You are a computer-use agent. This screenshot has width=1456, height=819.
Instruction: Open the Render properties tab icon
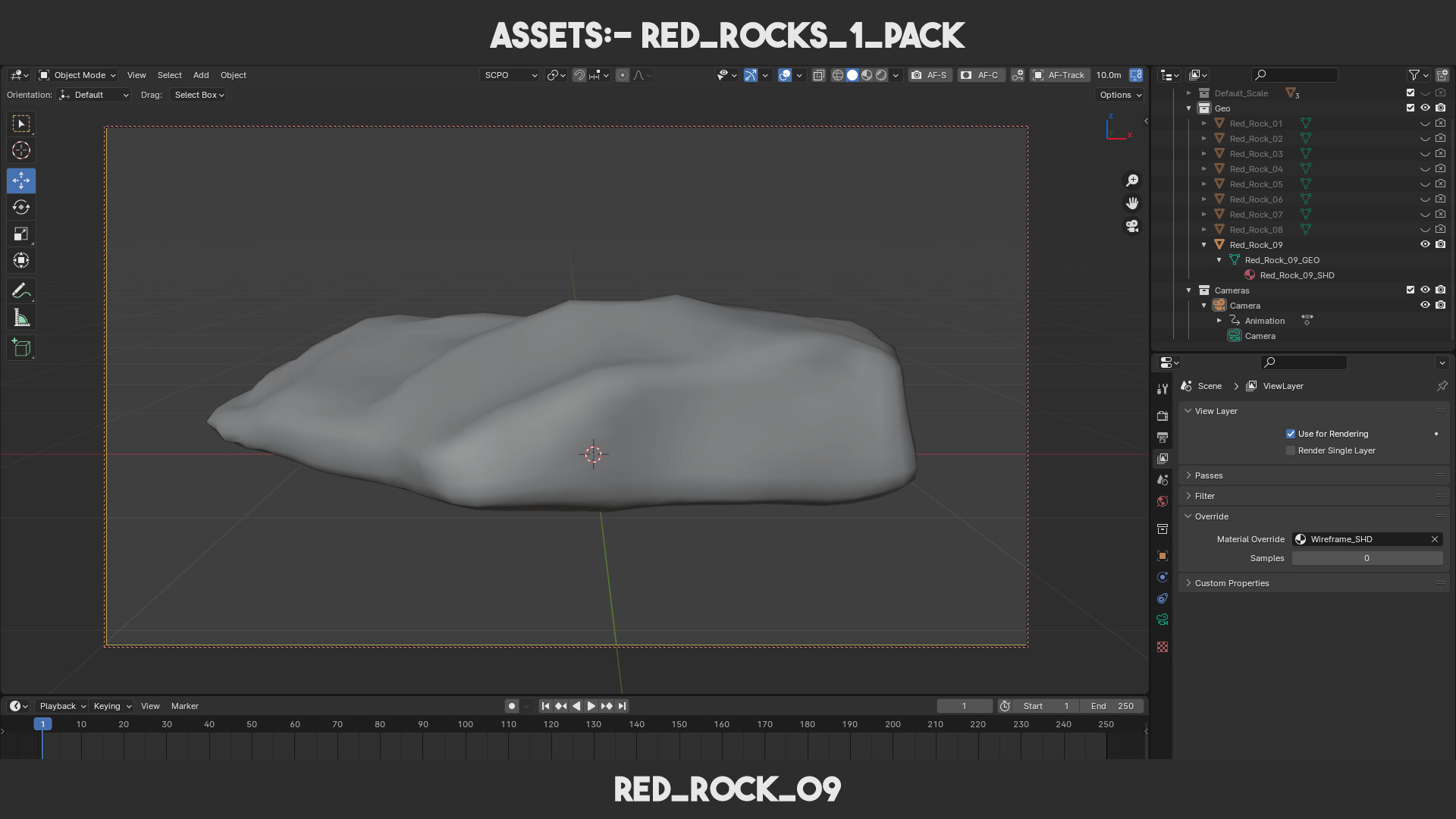pyautogui.click(x=1163, y=416)
